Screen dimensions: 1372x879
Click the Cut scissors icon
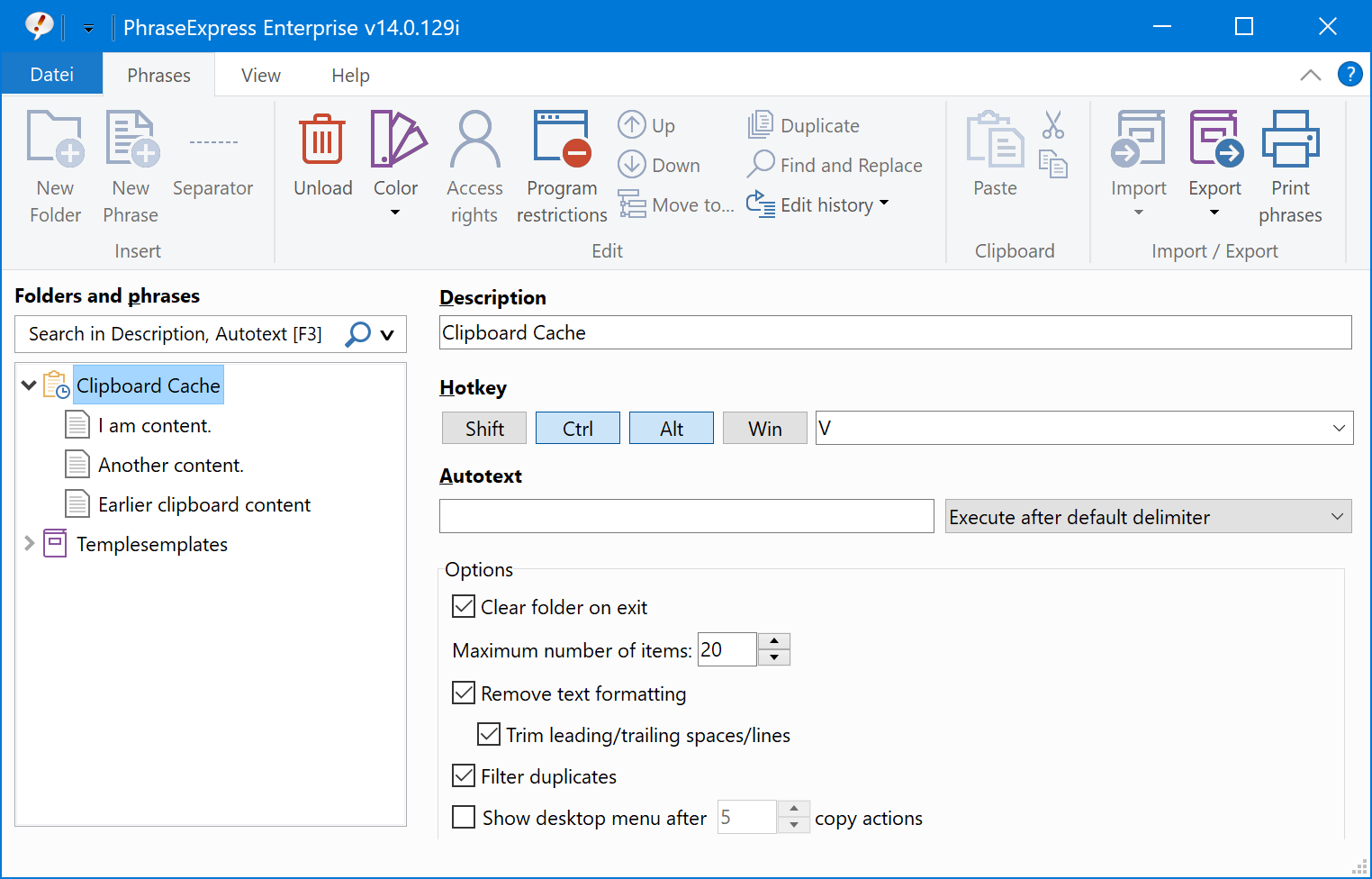pyautogui.click(x=1052, y=125)
